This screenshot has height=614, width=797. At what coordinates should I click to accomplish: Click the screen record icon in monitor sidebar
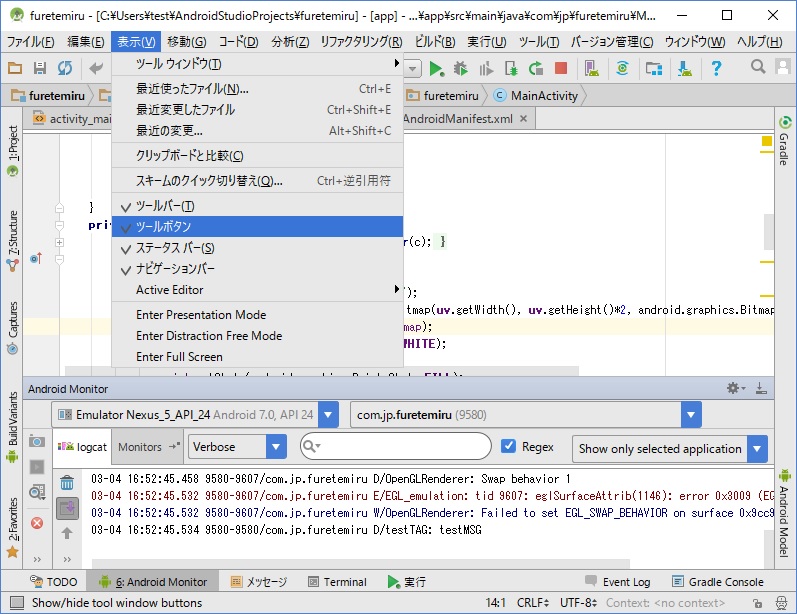point(37,467)
